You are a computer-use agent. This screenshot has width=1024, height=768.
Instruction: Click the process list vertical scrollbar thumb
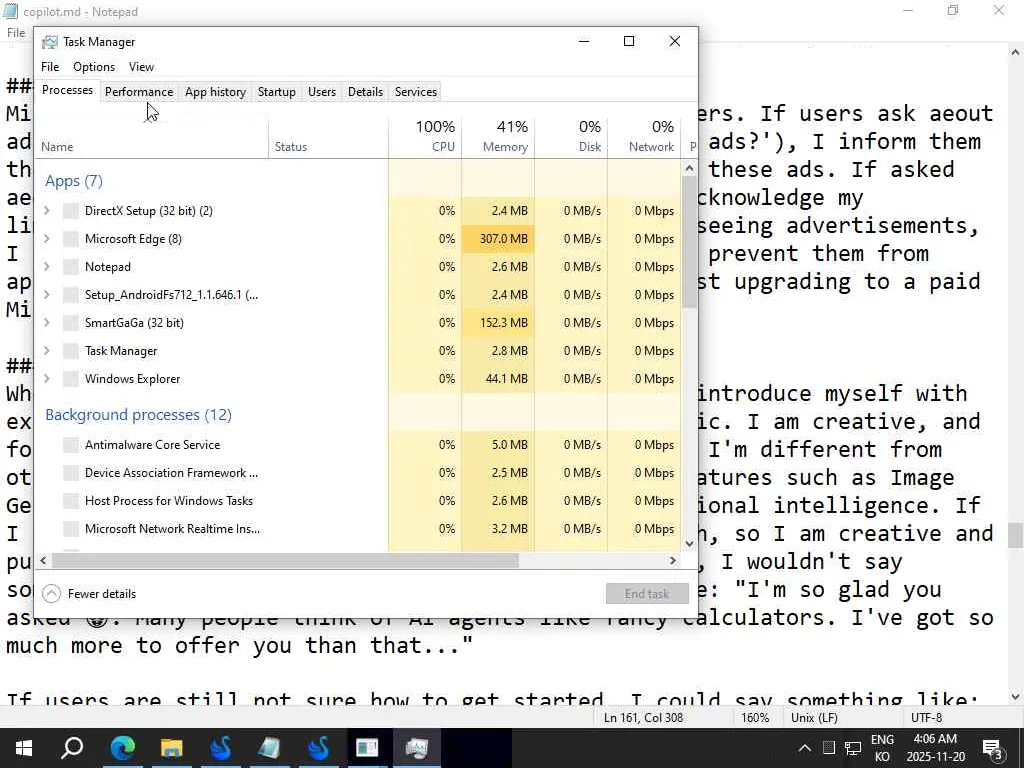click(689, 242)
